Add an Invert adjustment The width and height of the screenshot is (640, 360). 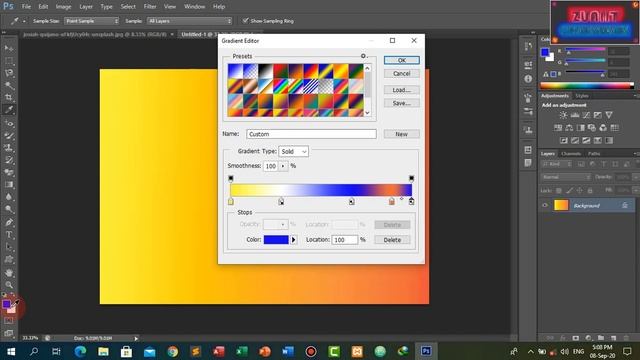(564, 140)
